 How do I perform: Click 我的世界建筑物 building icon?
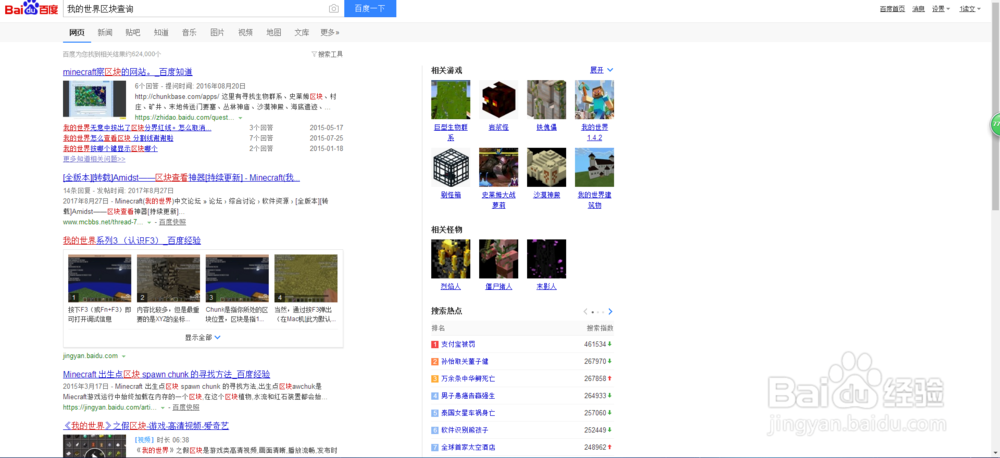pyautogui.click(x=594, y=168)
